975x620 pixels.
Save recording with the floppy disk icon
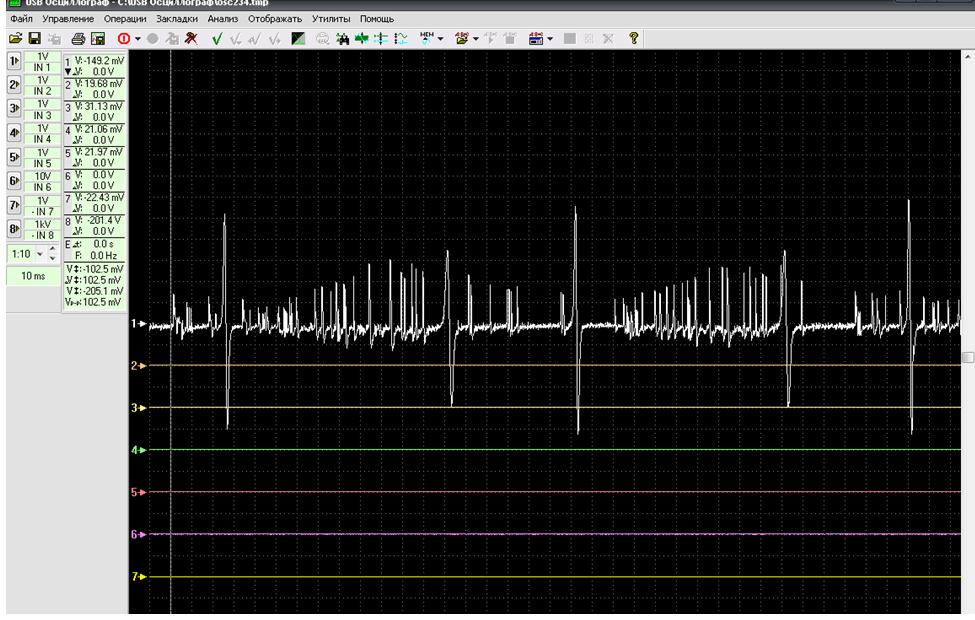(33, 39)
